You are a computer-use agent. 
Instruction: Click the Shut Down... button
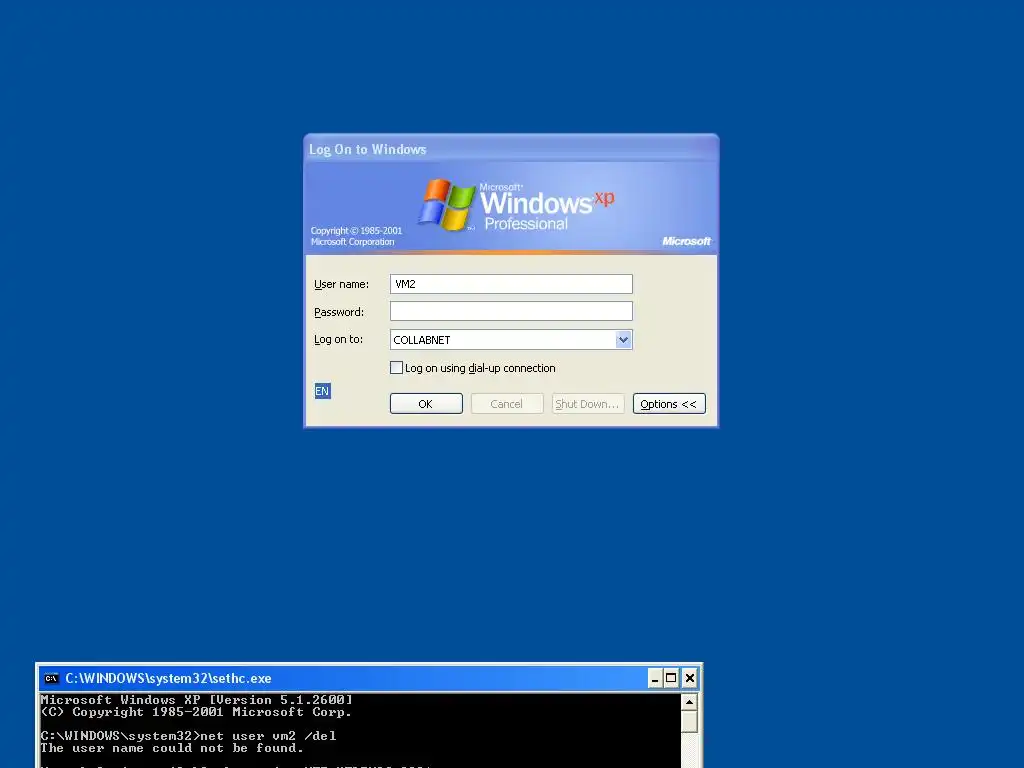pos(588,404)
